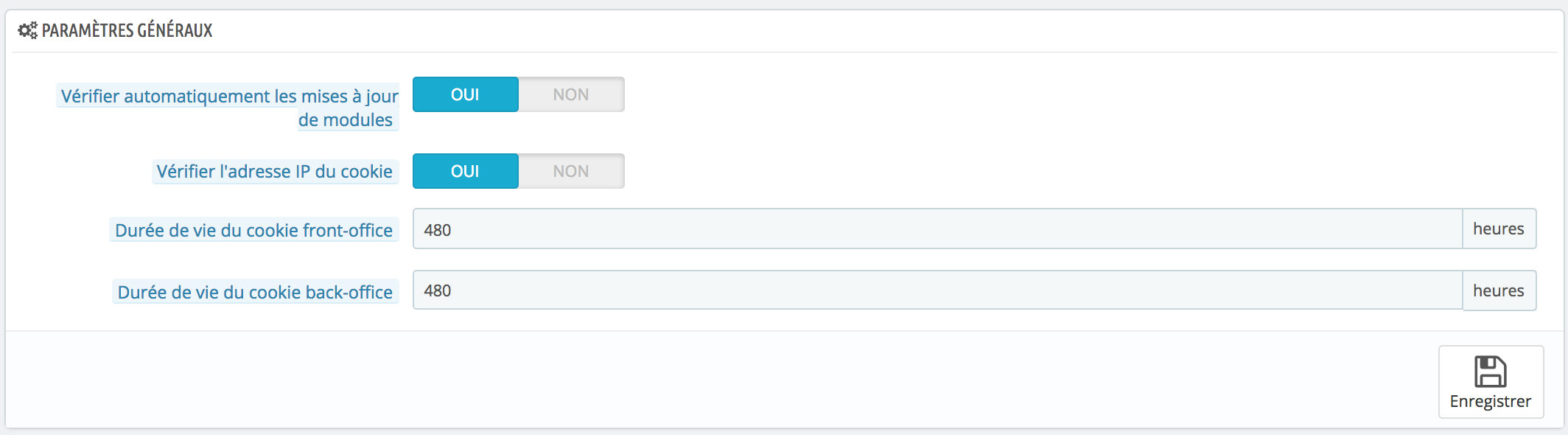The width and height of the screenshot is (1568, 435).
Task: Click the floppy disk save icon
Action: click(x=1490, y=372)
